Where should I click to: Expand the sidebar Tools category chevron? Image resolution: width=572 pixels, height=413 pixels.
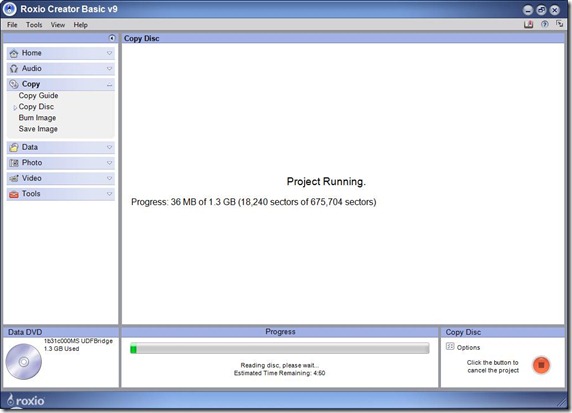point(109,194)
